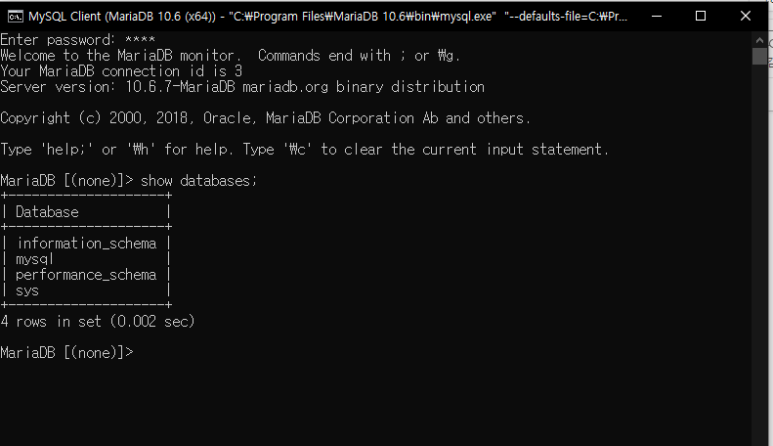
Task: Click the 'Server version: 10.6.7-MariaDB' line
Action: pyautogui.click(x=242, y=87)
